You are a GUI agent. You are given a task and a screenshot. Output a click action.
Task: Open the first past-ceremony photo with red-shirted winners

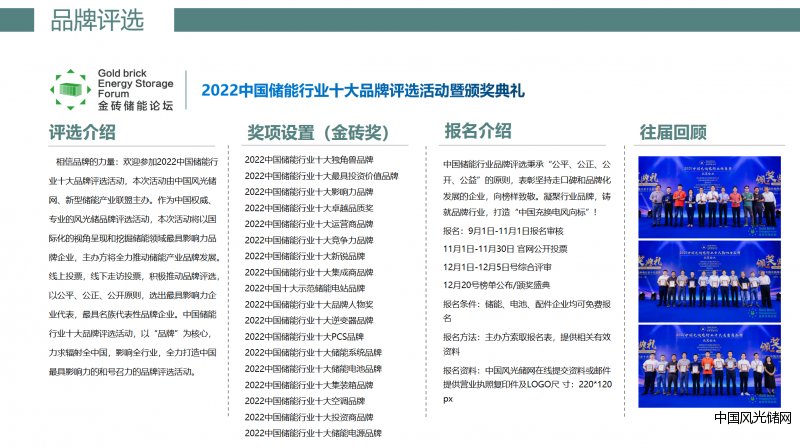pos(709,197)
